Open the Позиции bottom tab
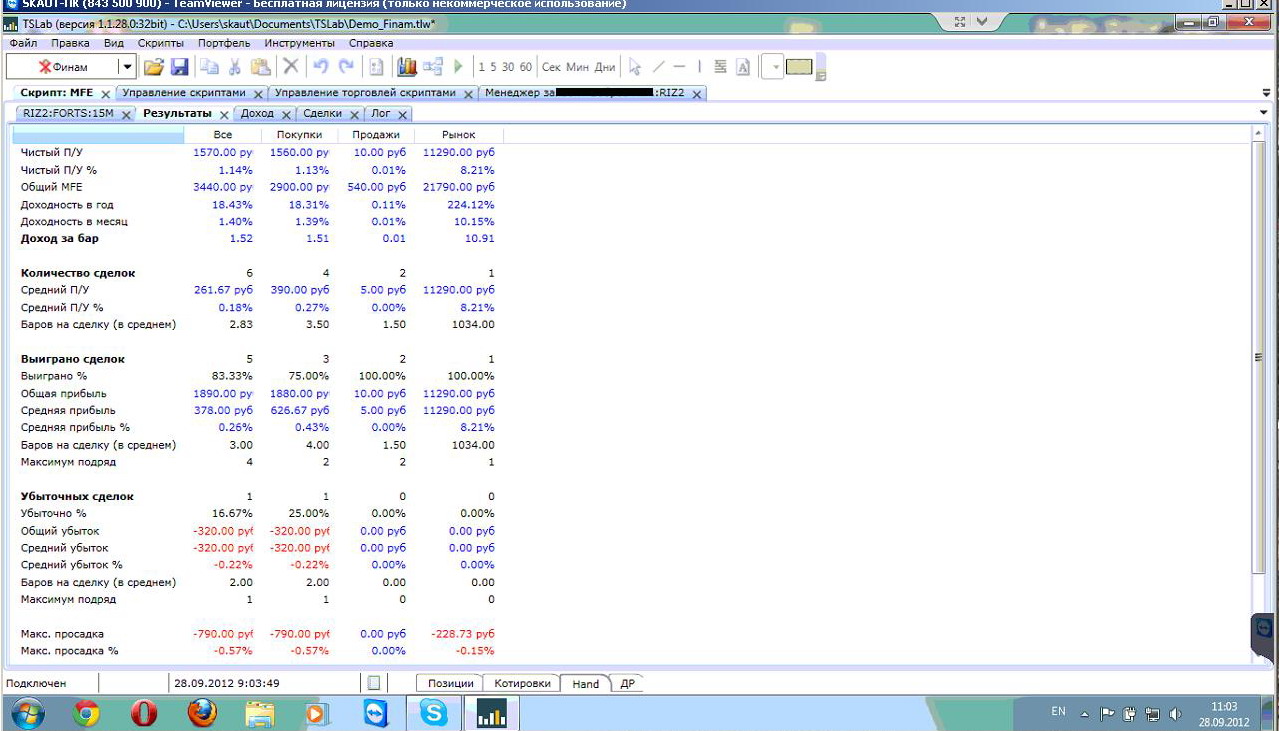 (x=450, y=683)
